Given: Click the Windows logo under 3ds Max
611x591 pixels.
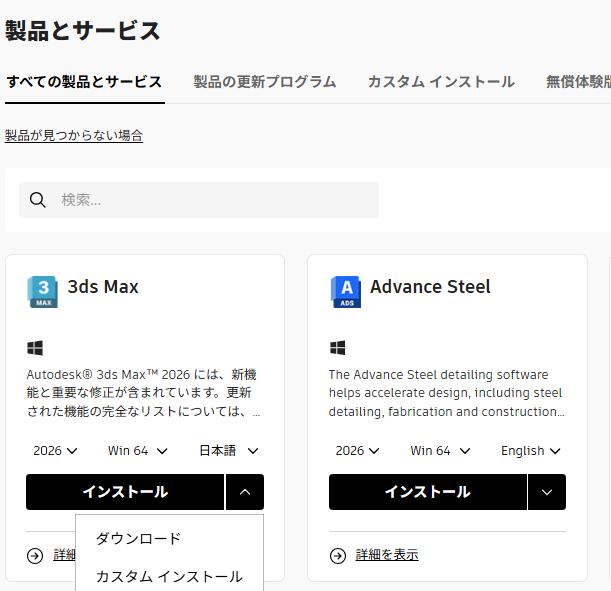Looking at the screenshot, I should pyautogui.click(x=35, y=348).
